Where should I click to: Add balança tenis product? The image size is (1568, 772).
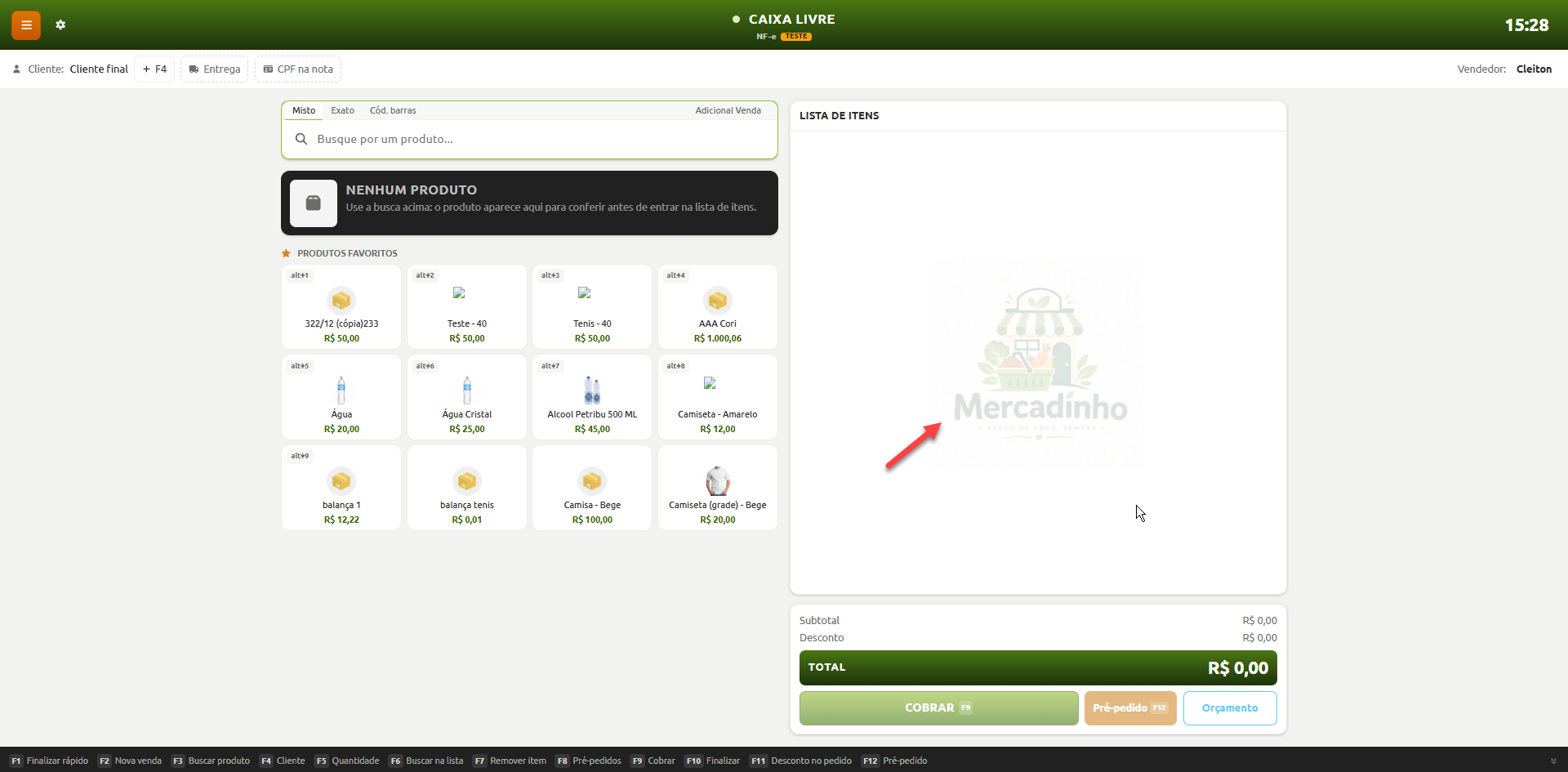point(467,488)
